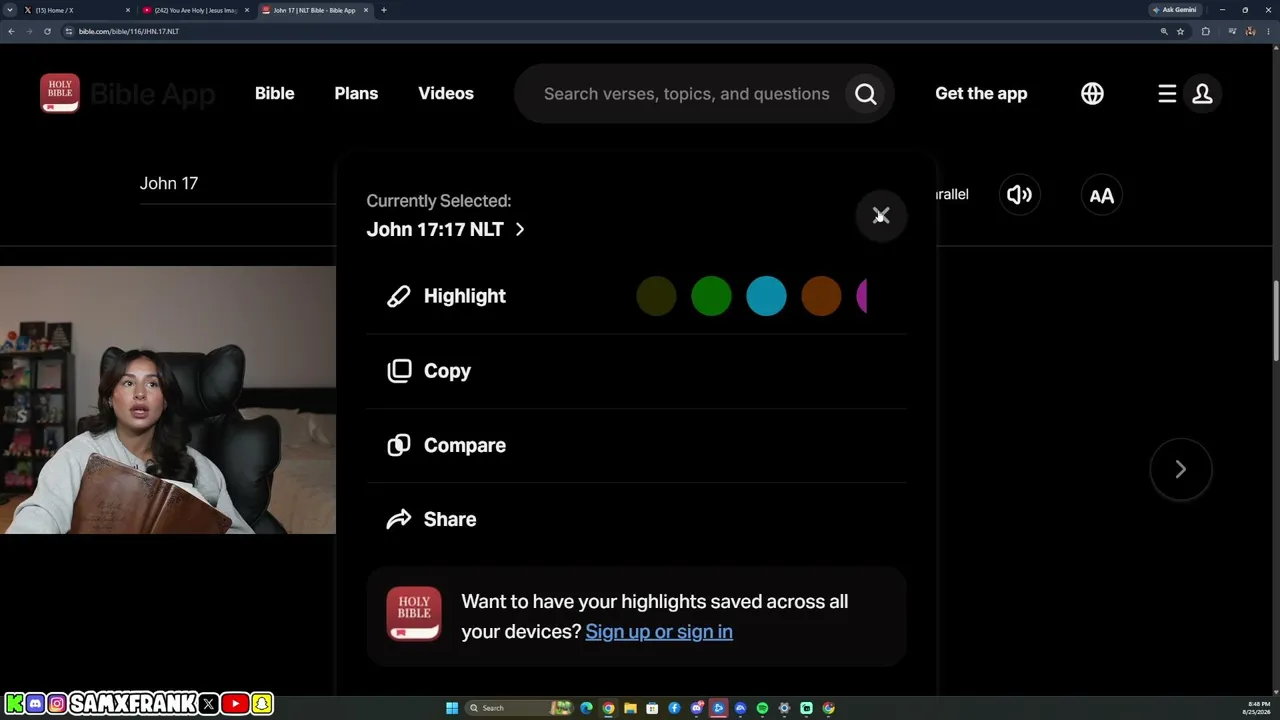Screen dimensions: 1280x720
Task: Open AA font settings
Action: tap(1101, 195)
